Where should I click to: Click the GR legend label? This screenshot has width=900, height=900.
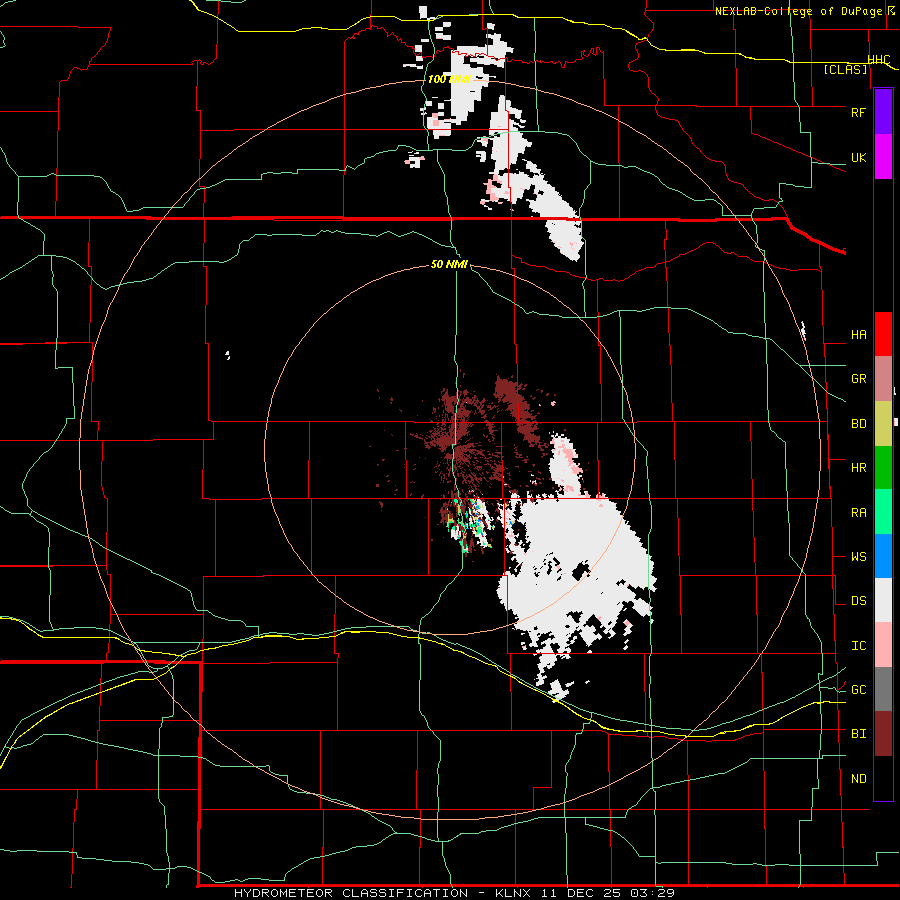[x=858, y=379]
